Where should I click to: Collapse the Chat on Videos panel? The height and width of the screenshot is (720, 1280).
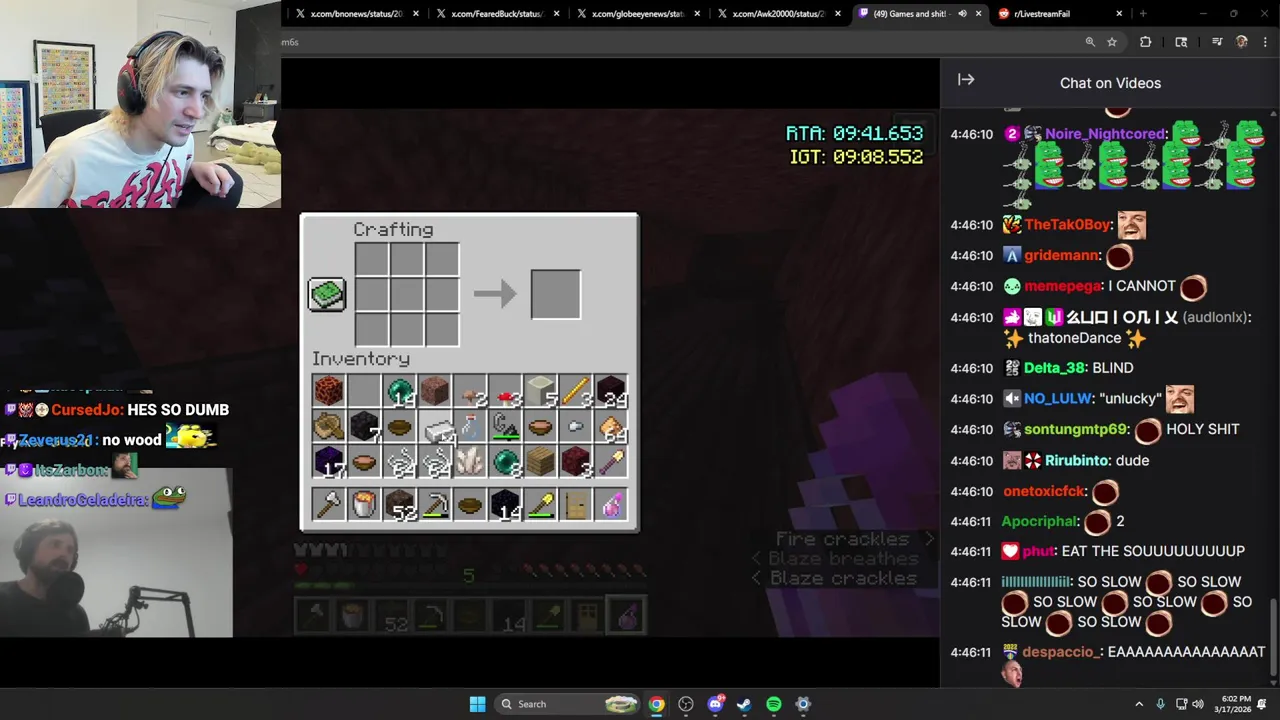click(x=966, y=80)
